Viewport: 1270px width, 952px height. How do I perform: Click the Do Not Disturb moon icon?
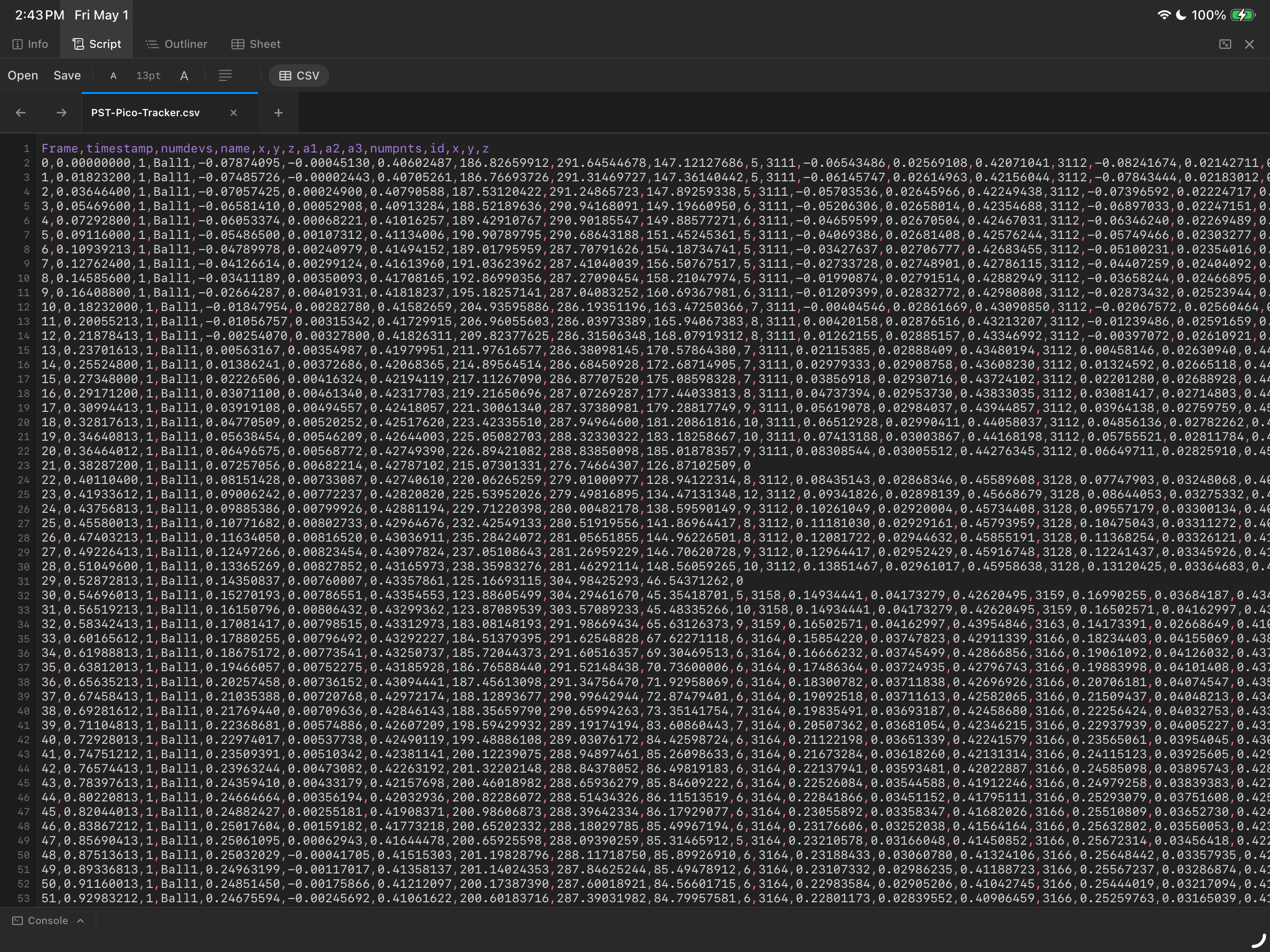pos(1181,15)
